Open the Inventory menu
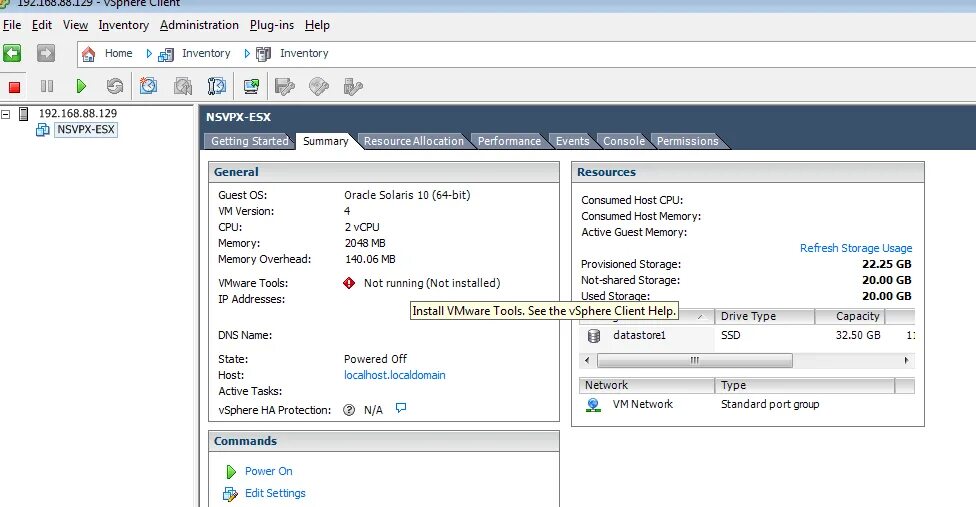 tap(123, 25)
